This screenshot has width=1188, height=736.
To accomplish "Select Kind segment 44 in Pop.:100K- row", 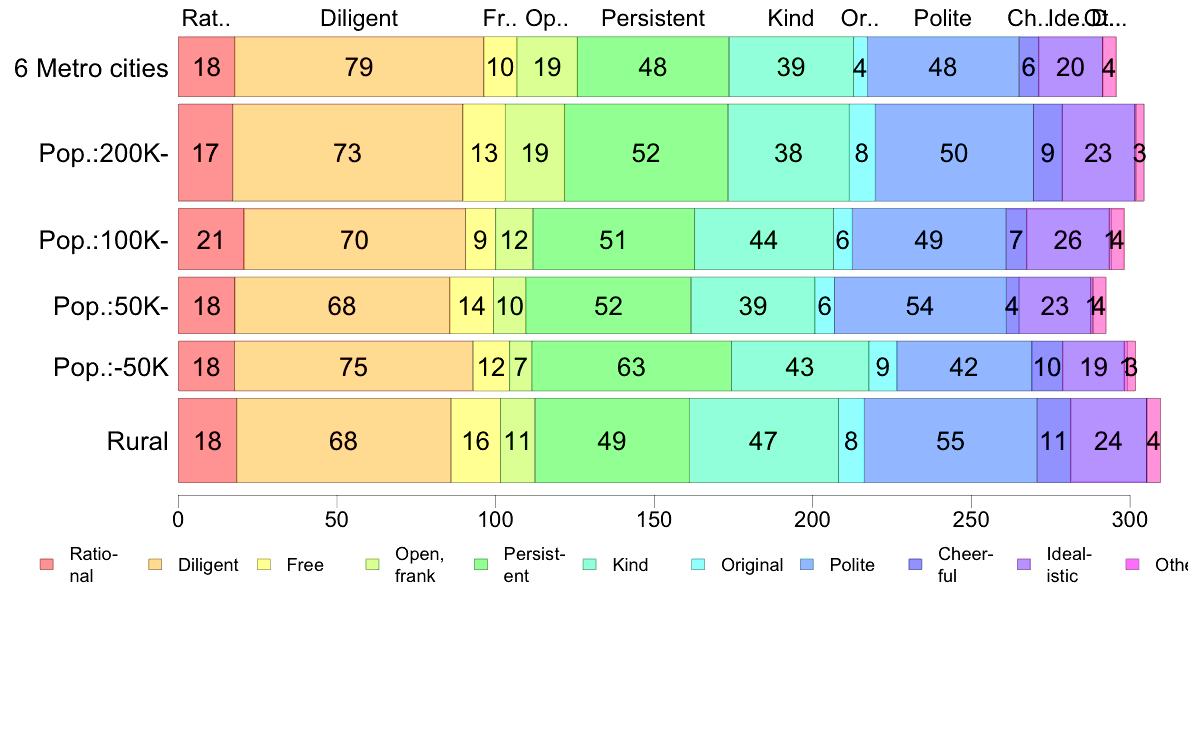I will (764, 239).
